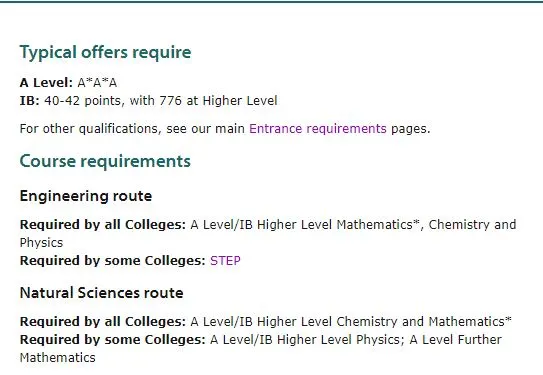
Task: Select the "Engineering route" subheading
Action: 86,196
